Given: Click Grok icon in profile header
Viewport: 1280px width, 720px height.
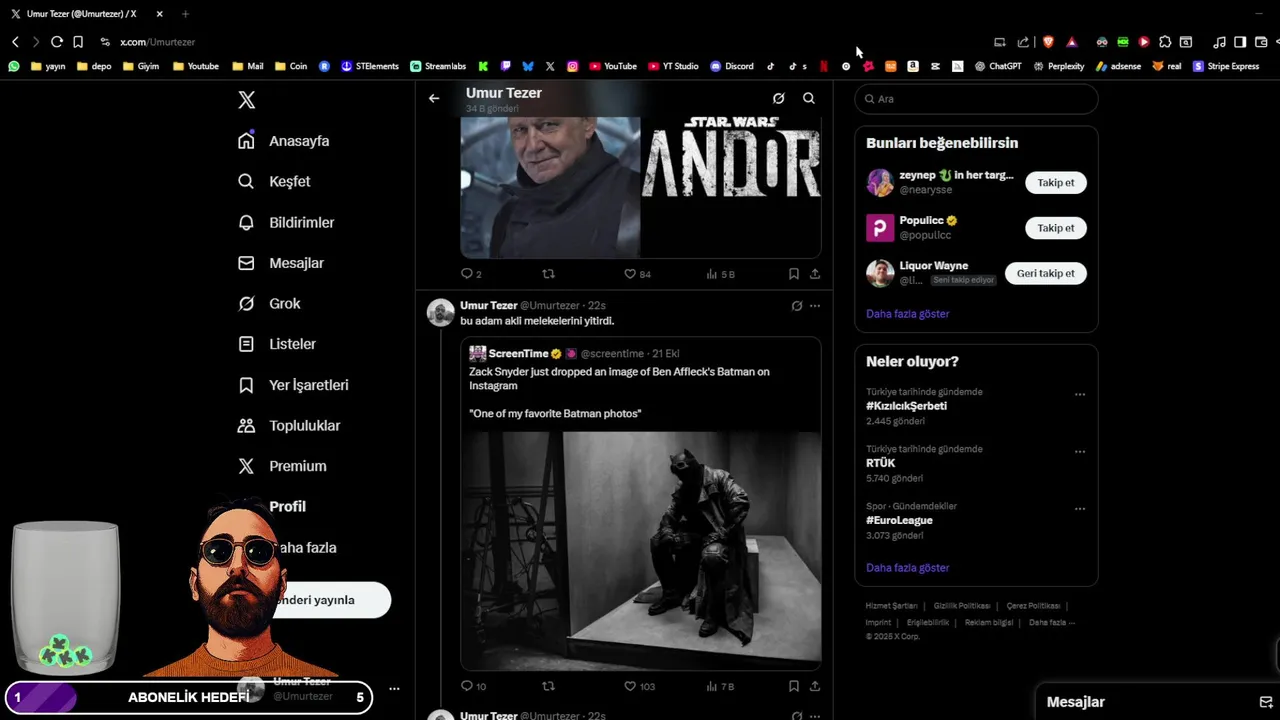Looking at the screenshot, I should tap(779, 98).
